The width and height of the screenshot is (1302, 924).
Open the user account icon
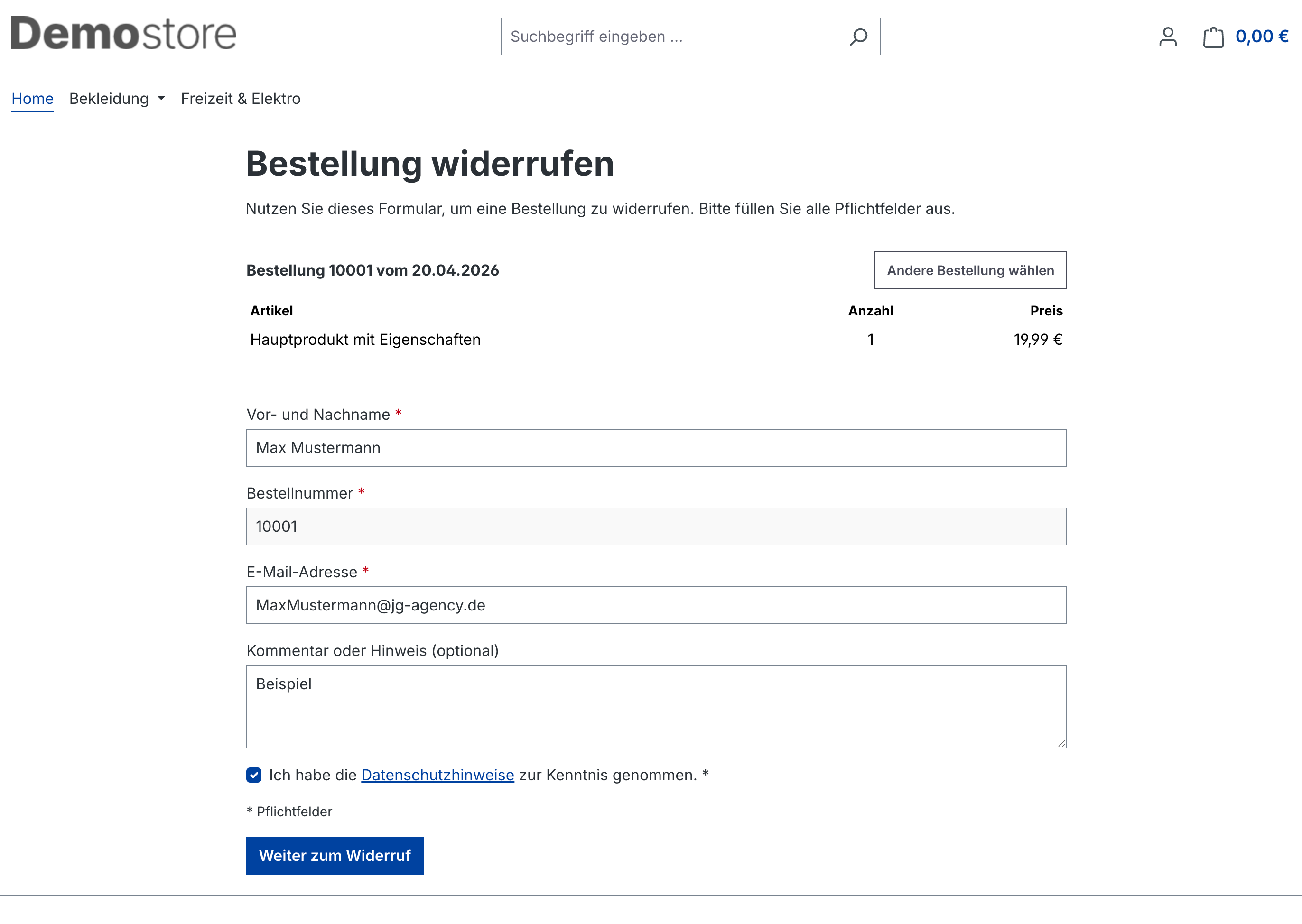point(1168,37)
